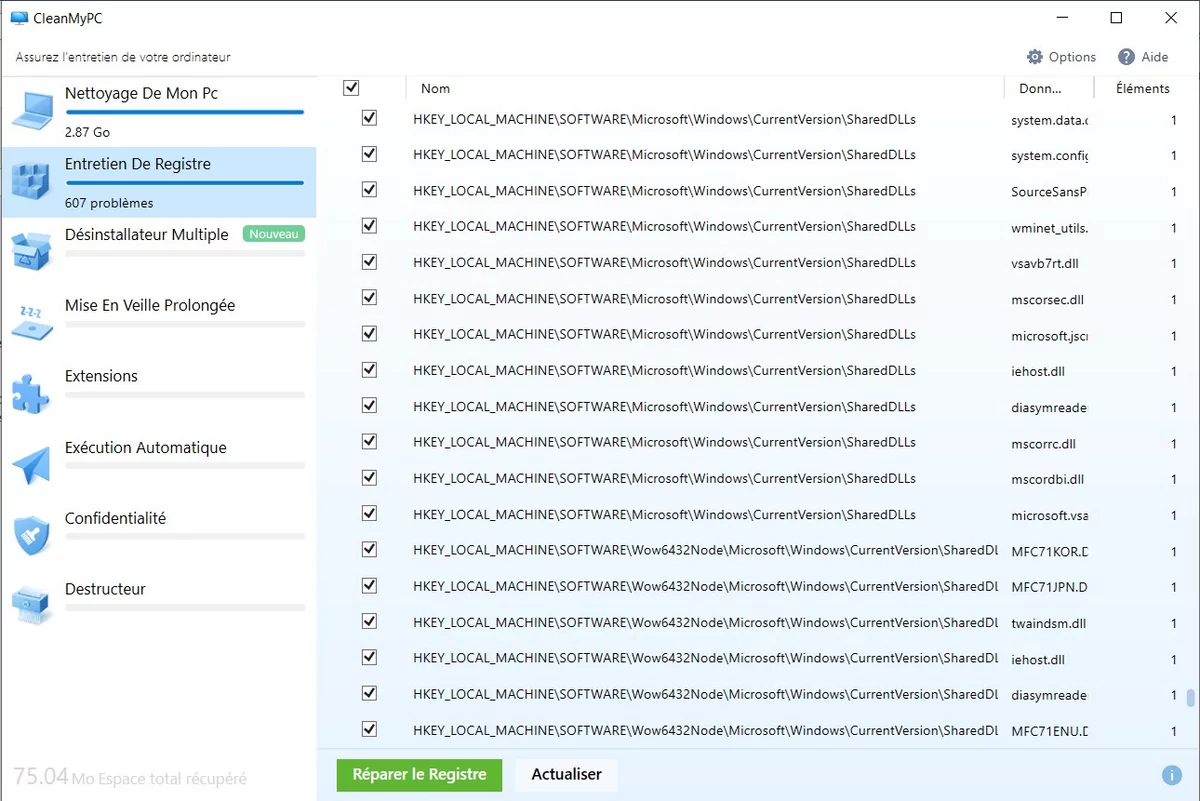
Task: Click the Actualiser button
Action: (x=567, y=774)
